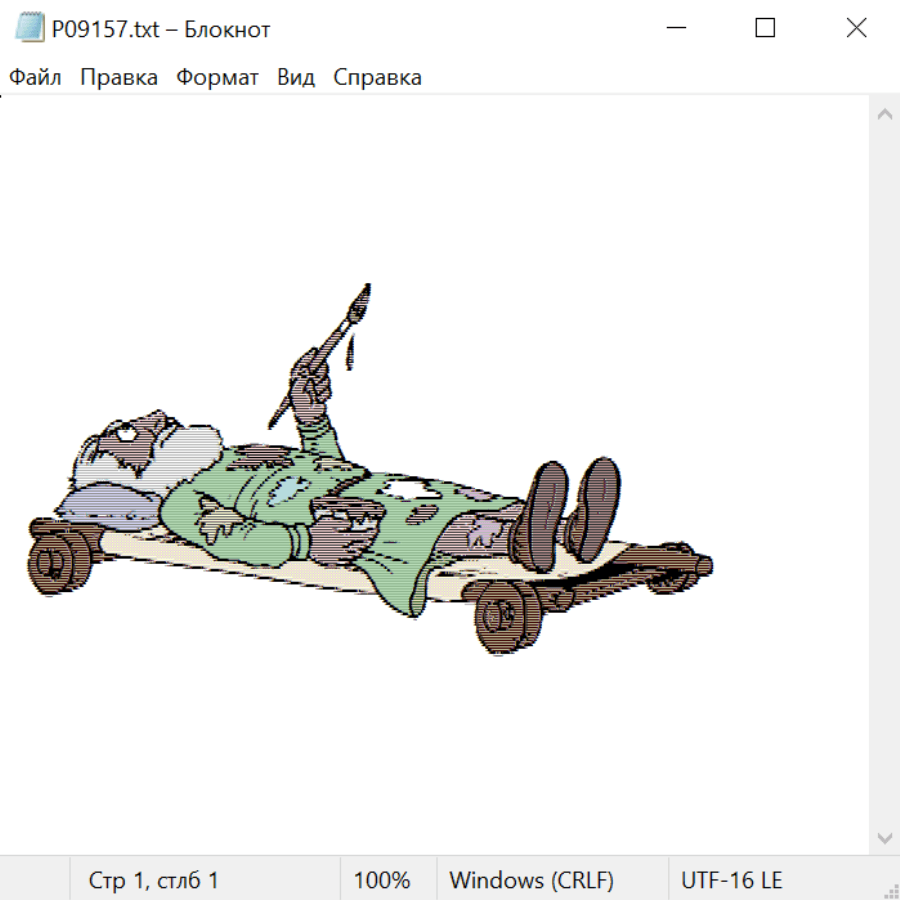900x900 pixels.
Task: Open the Правка menu
Action: point(118,78)
